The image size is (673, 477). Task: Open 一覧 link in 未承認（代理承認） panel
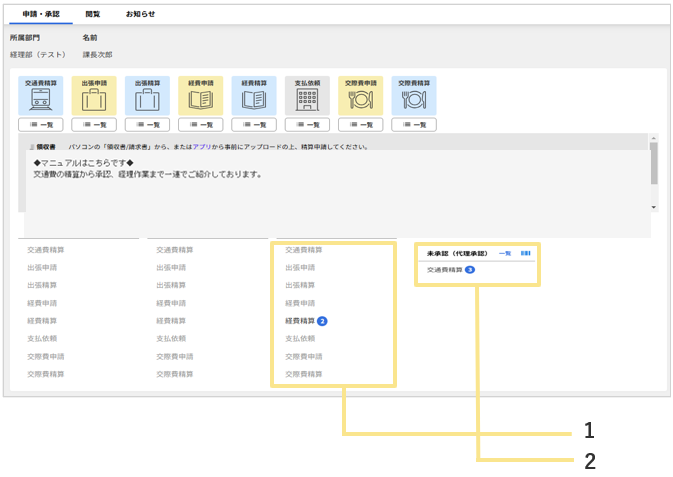pyautogui.click(x=505, y=253)
